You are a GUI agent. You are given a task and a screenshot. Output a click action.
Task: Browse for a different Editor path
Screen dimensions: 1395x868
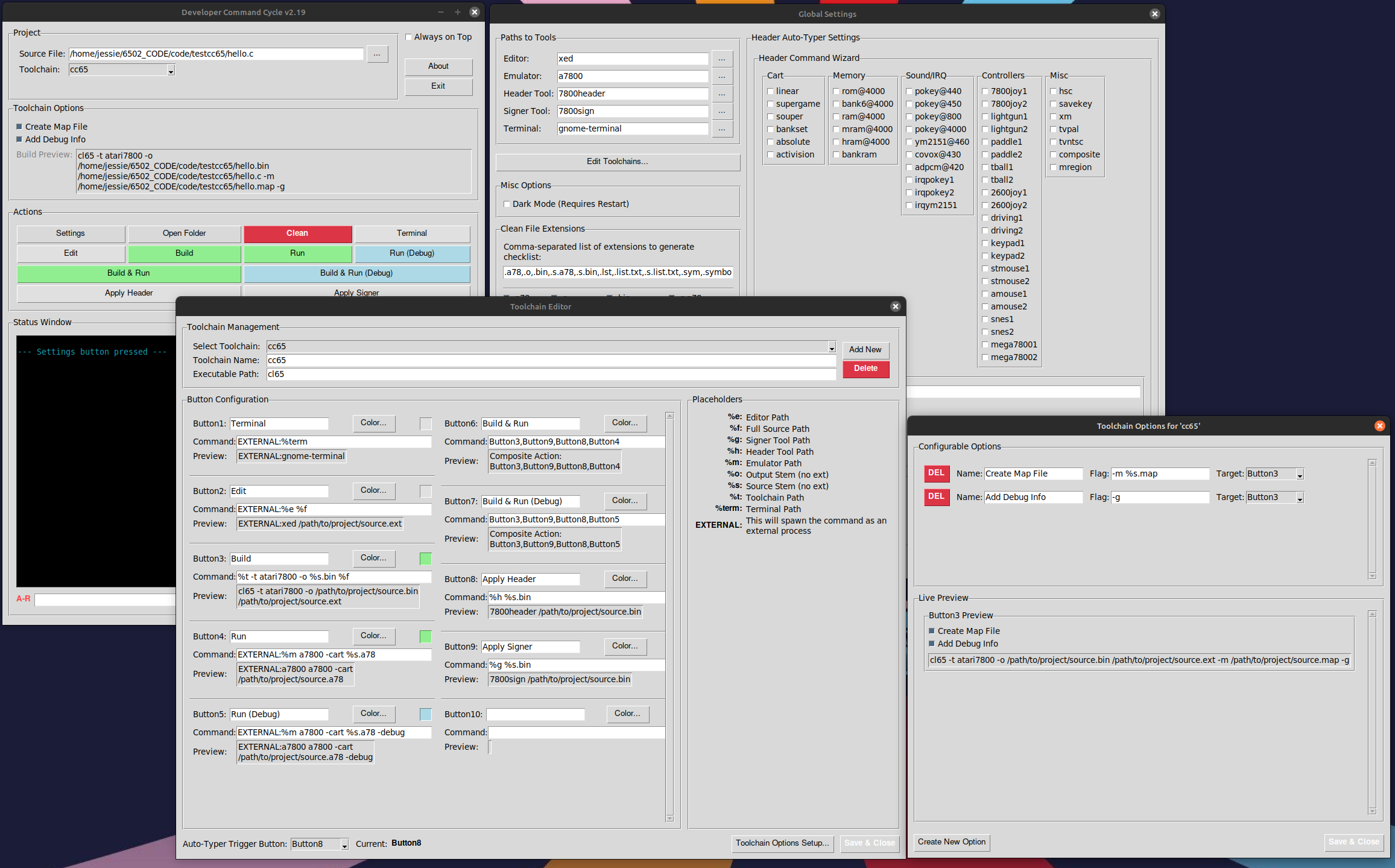point(722,59)
